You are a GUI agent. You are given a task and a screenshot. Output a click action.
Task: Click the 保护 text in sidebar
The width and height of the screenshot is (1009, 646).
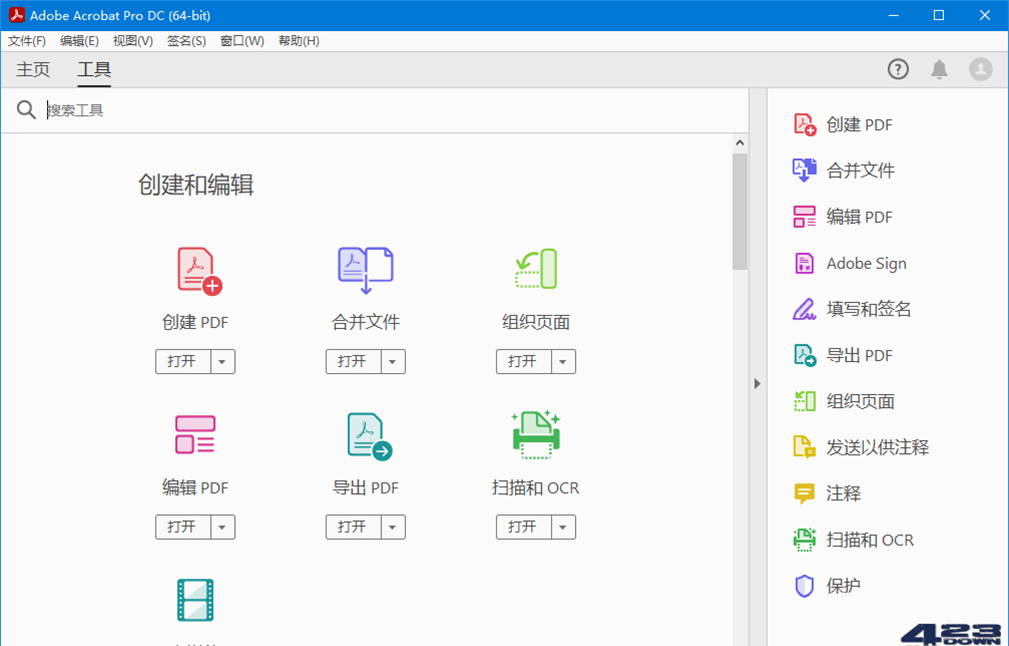[844, 586]
